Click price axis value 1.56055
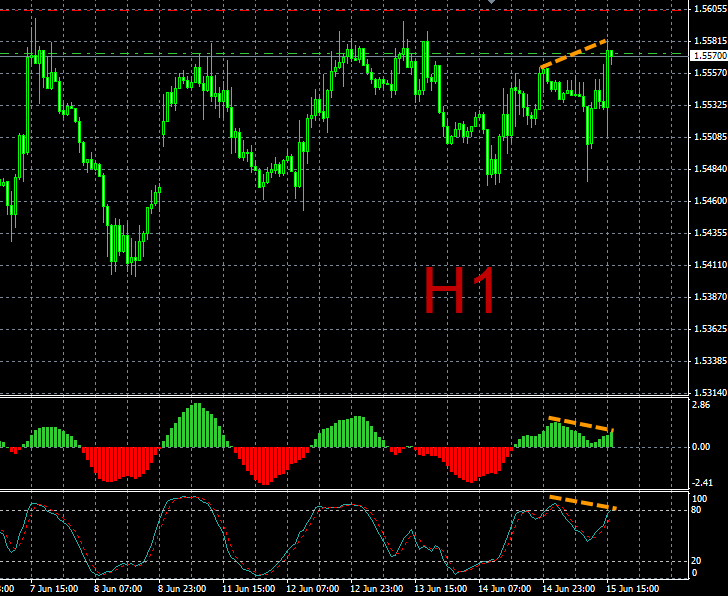728x596 pixels. 710,9
